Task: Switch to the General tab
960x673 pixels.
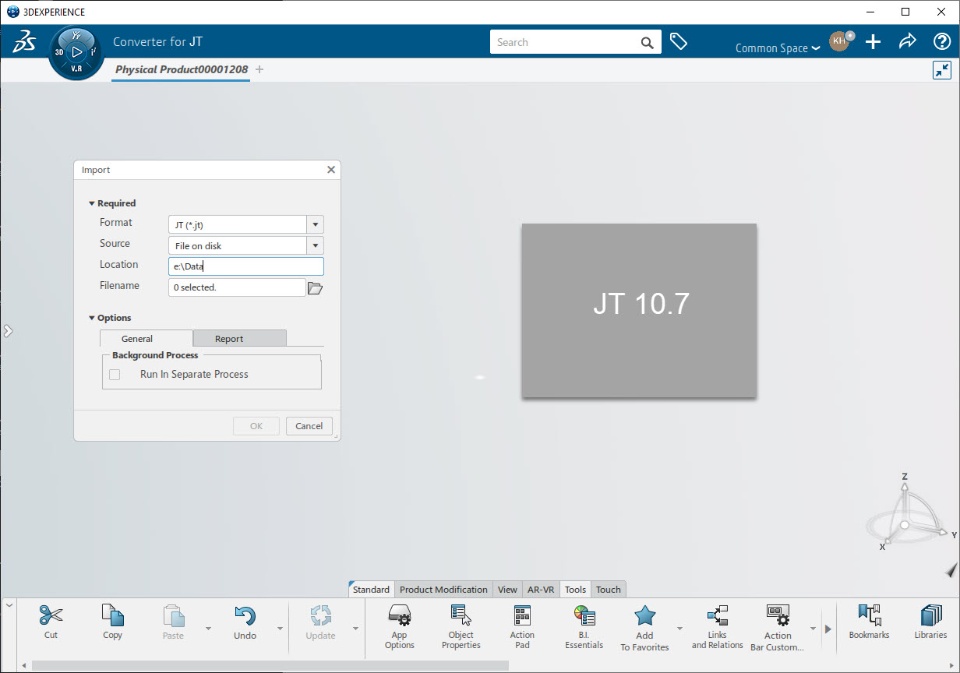Action: click(146, 339)
